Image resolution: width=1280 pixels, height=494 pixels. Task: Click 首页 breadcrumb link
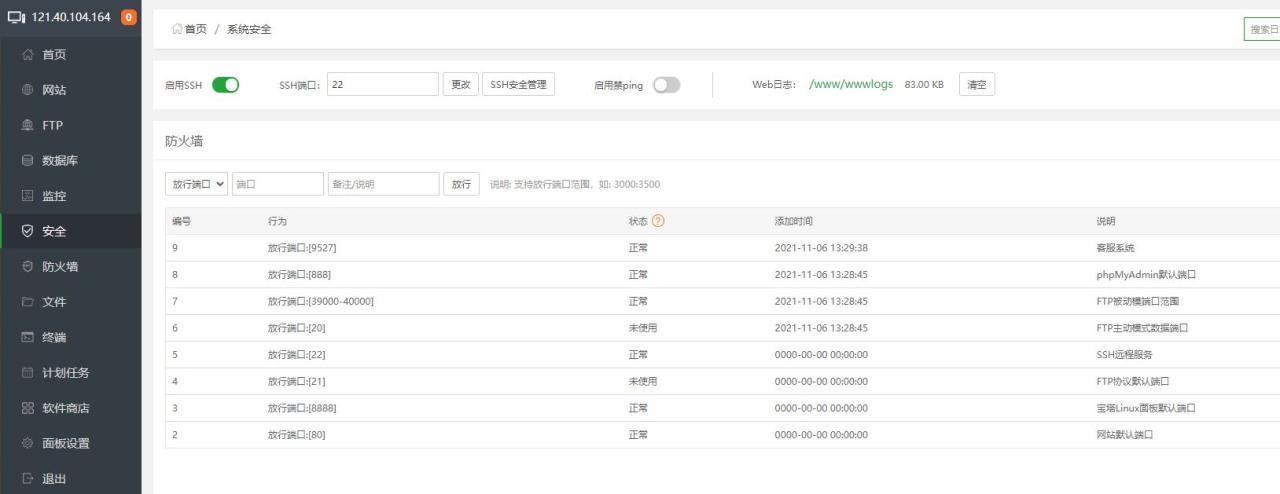(x=196, y=29)
